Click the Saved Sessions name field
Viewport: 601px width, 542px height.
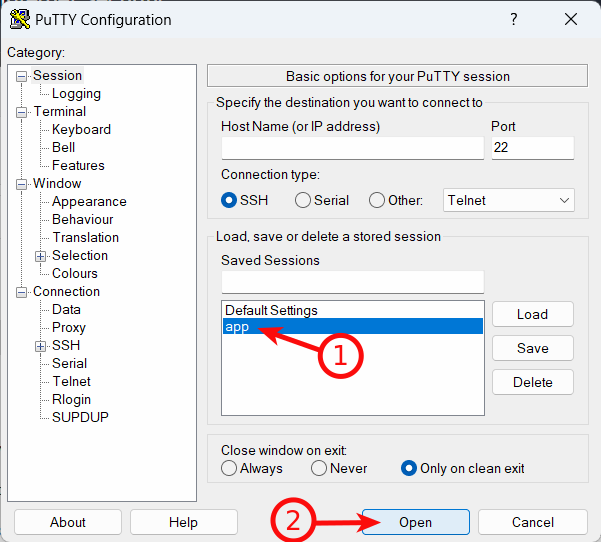(x=352, y=282)
